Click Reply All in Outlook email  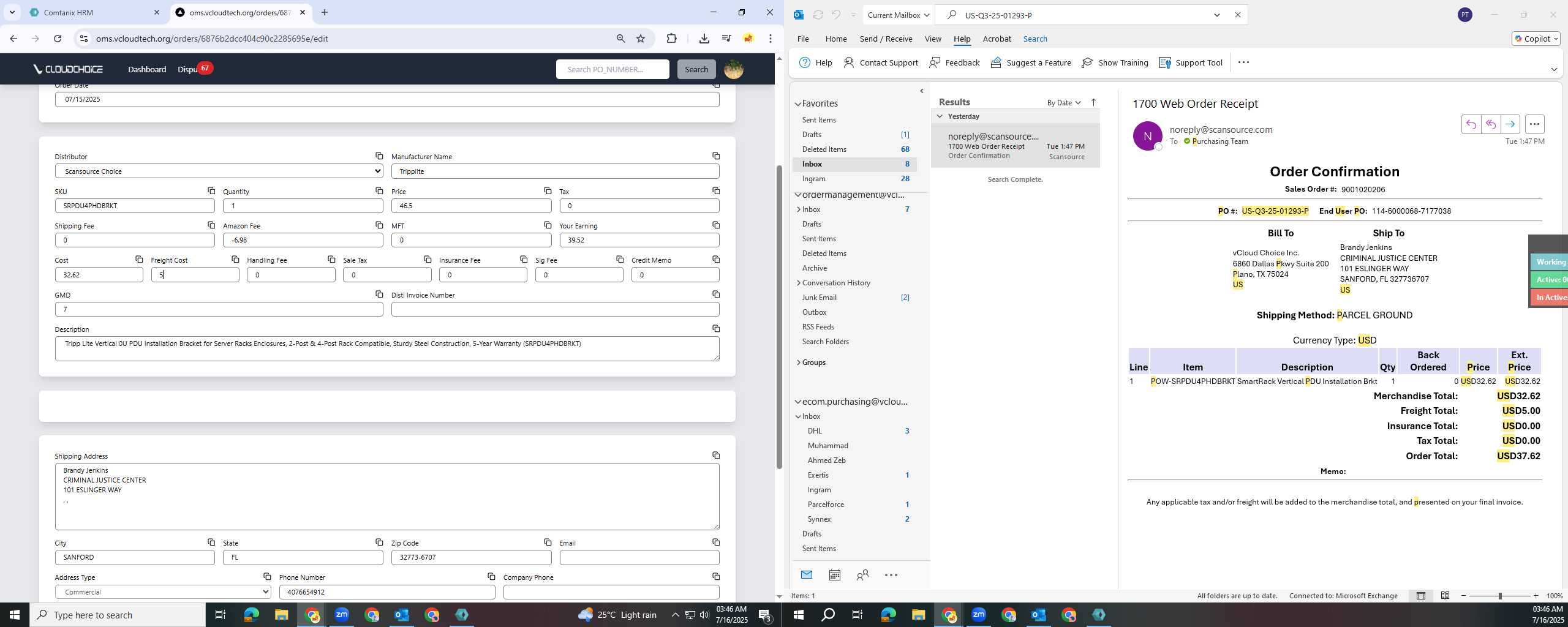tap(1490, 124)
